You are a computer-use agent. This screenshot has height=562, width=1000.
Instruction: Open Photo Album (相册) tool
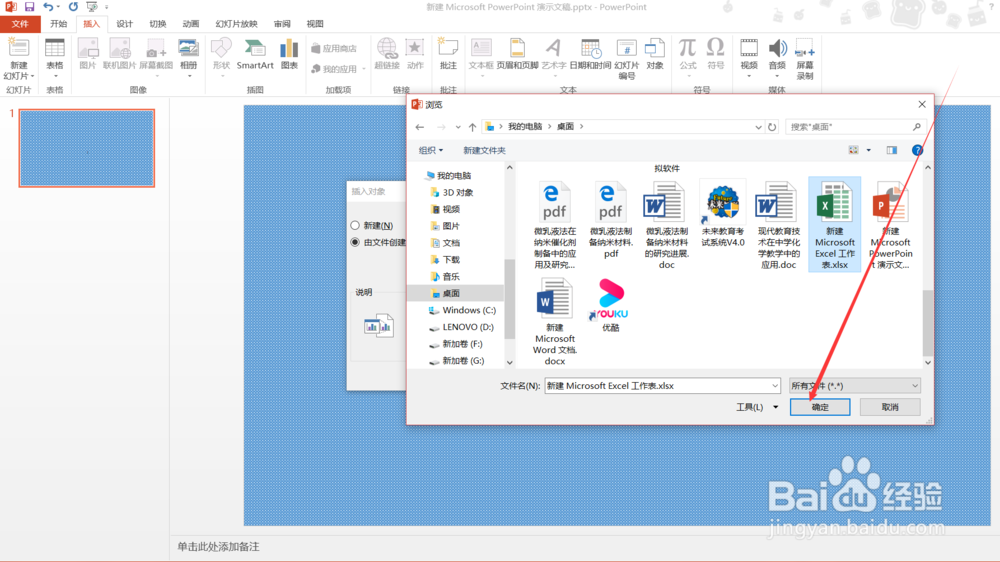pos(189,57)
